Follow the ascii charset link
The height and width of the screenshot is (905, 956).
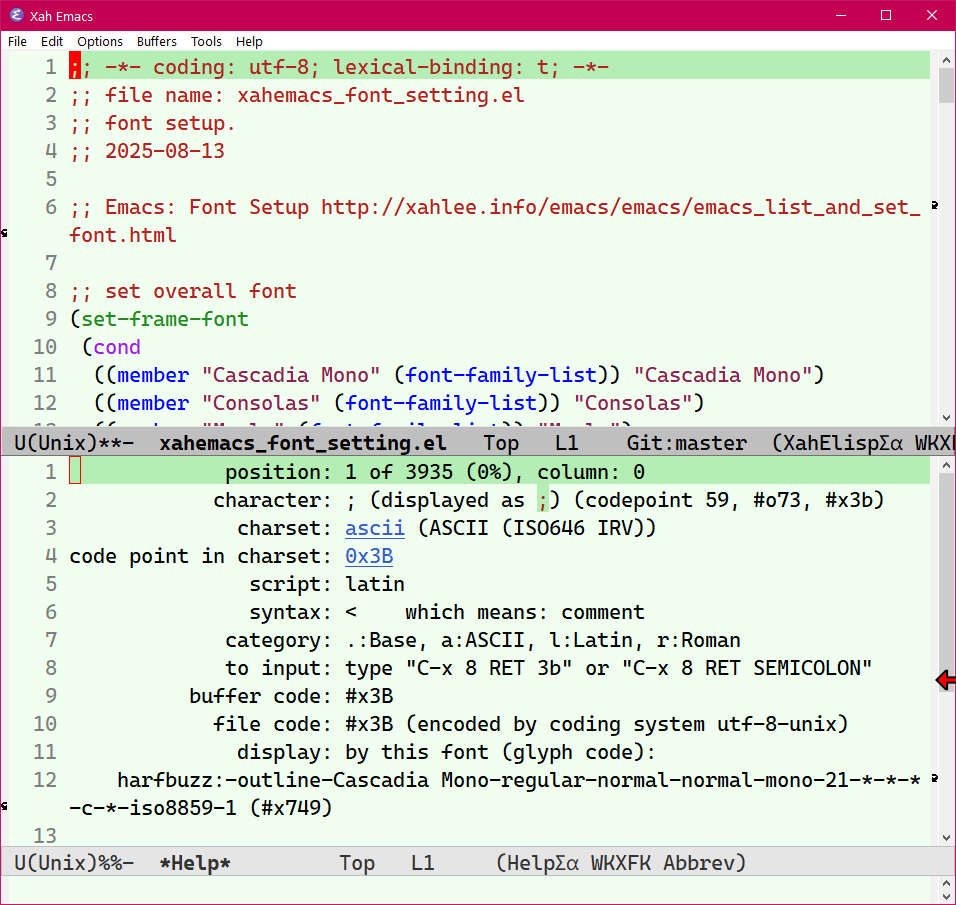(x=374, y=527)
